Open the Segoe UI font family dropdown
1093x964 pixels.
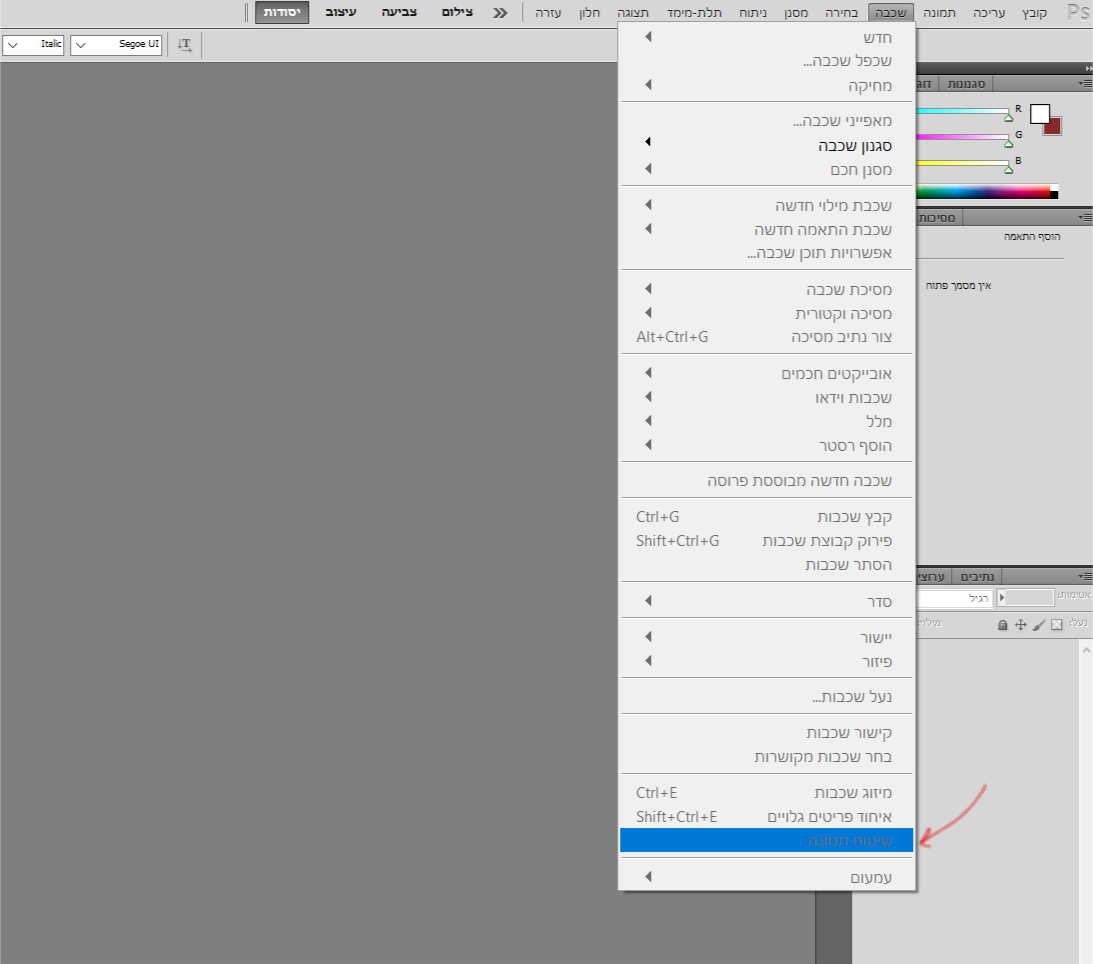point(116,45)
